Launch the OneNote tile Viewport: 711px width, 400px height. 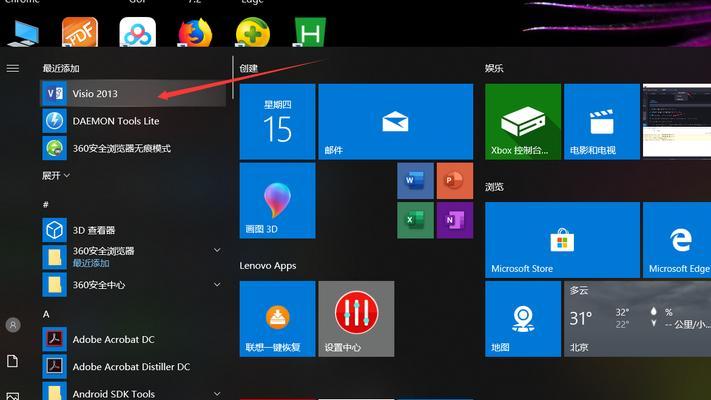click(455, 220)
